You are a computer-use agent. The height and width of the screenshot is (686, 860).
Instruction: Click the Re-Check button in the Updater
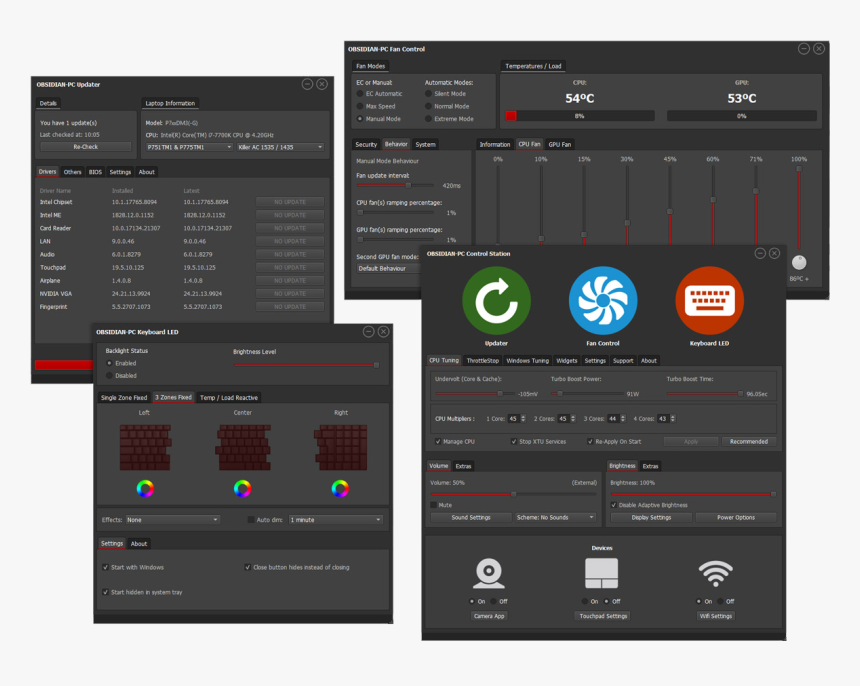[x=86, y=145]
